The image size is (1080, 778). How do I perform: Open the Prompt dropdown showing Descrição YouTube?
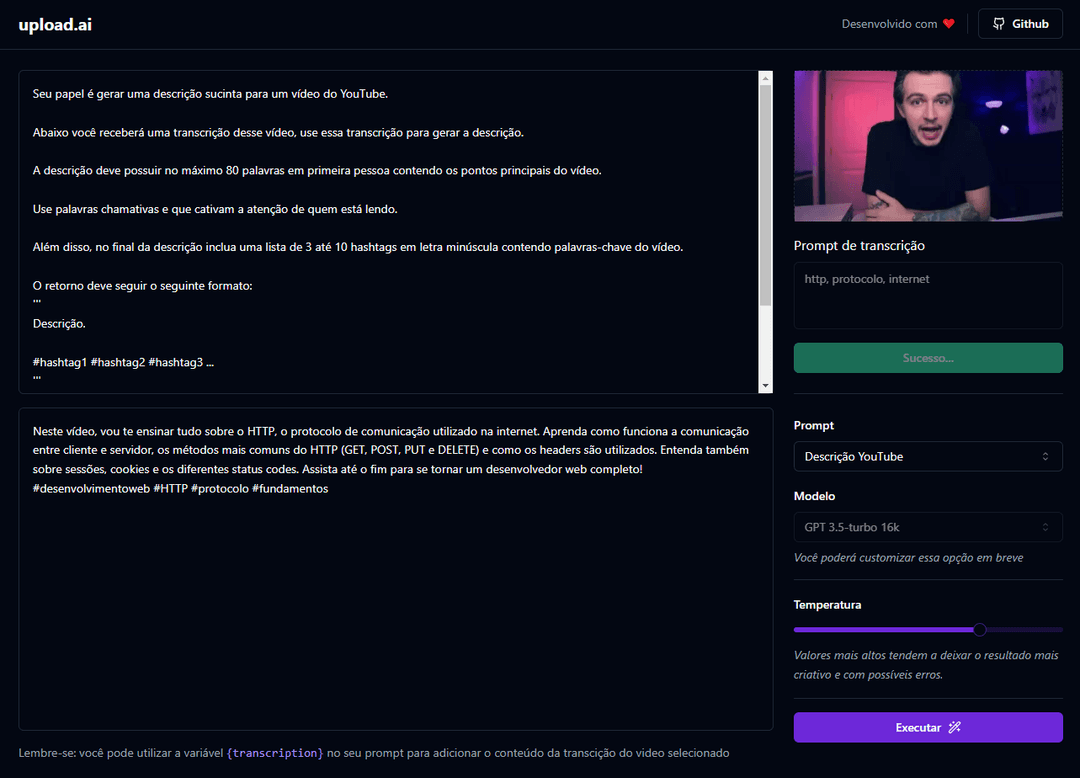[927, 457]
